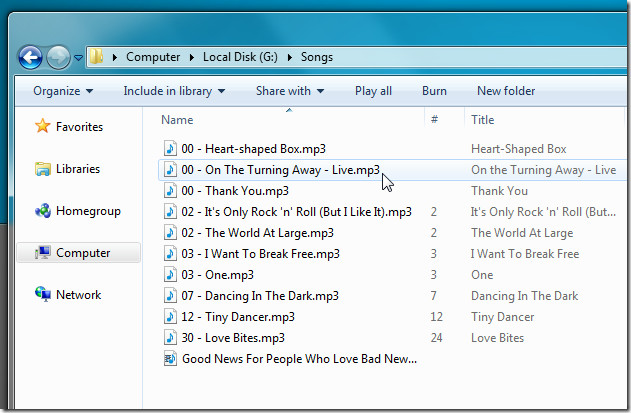Select Homegroup in the navigation pane

(x=88, y=211)
